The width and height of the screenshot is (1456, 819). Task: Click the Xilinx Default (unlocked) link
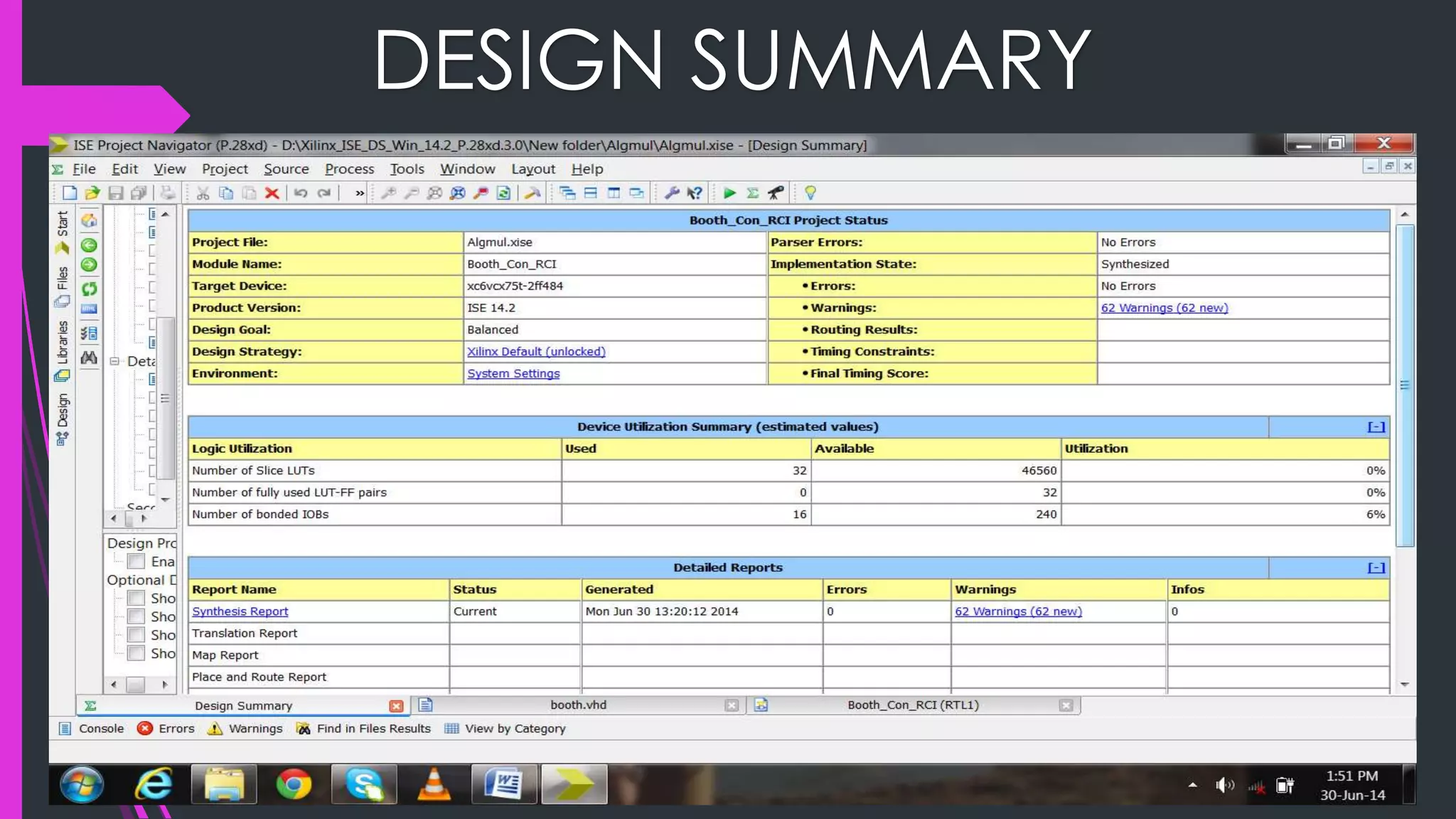[536, 352]
